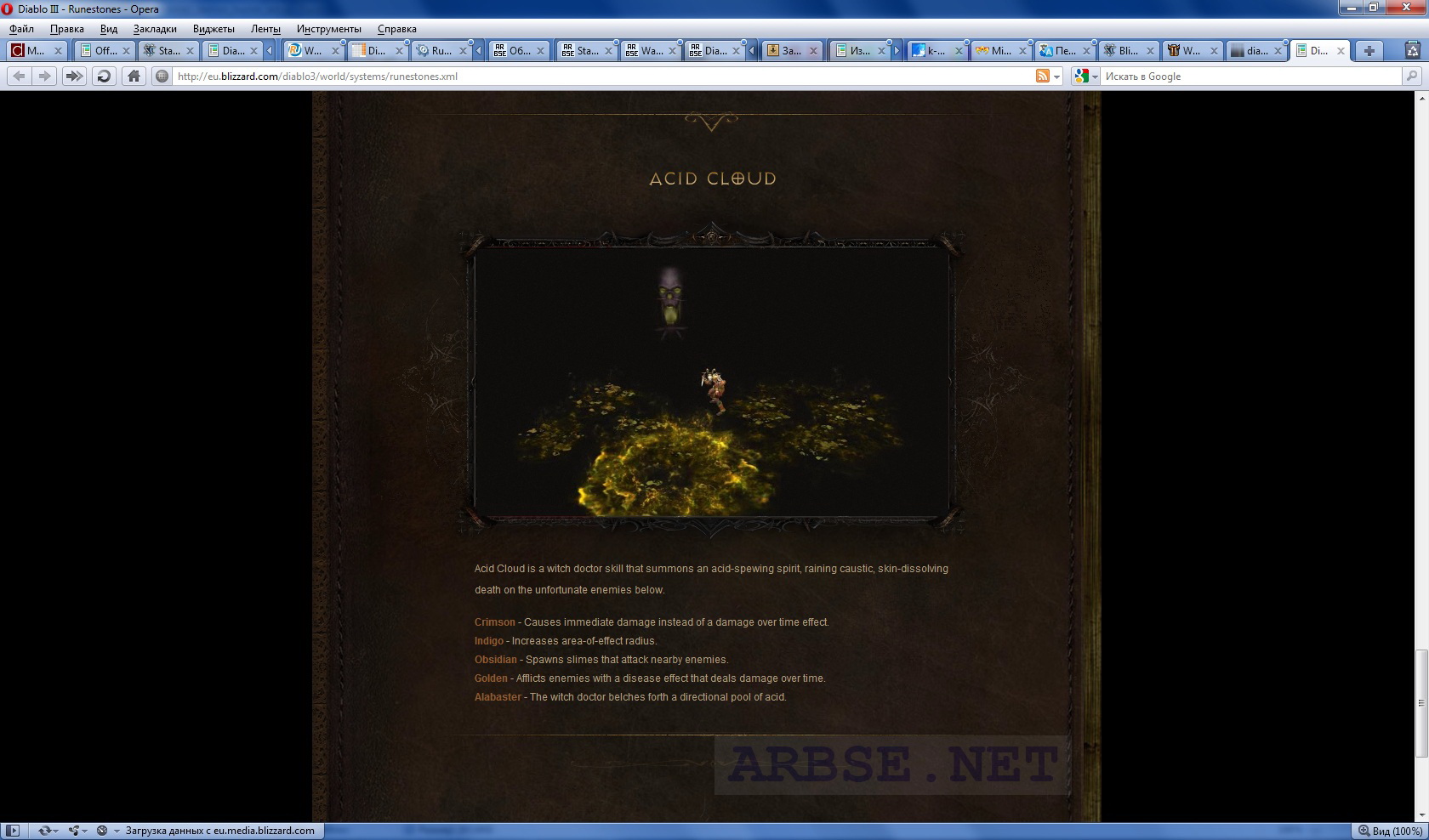1429x840 pixels.
Task: Close the 'Off...' tab
Action: [124, 51]
